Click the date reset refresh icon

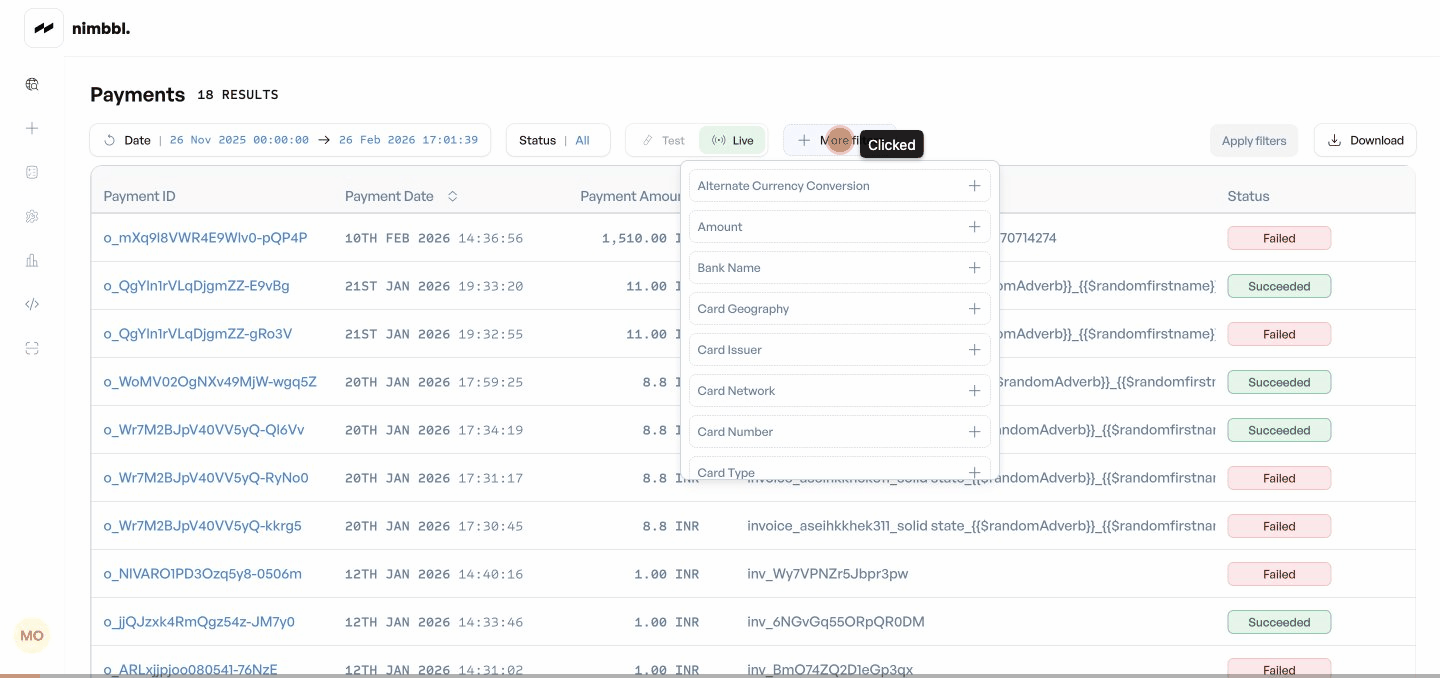tap(110, 140)
